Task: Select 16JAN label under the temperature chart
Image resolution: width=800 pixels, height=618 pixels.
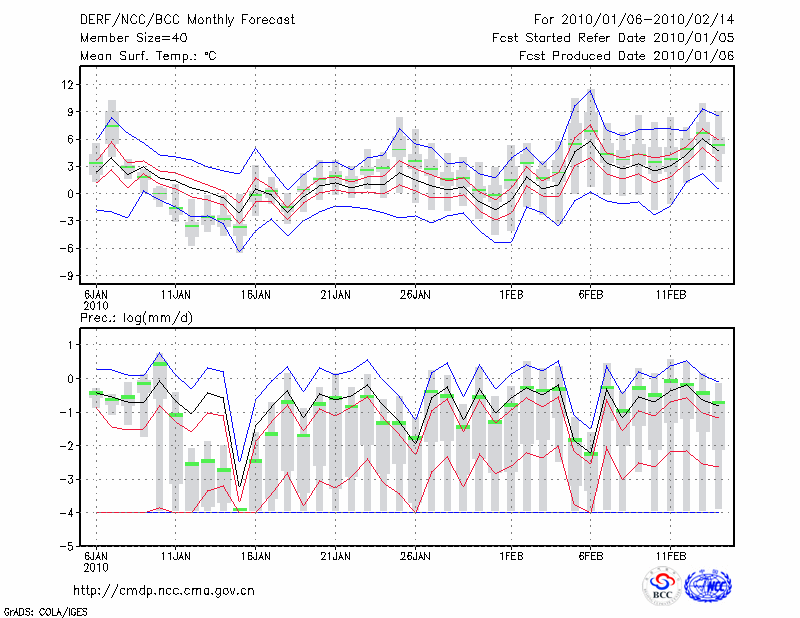Action: (255, 295)
